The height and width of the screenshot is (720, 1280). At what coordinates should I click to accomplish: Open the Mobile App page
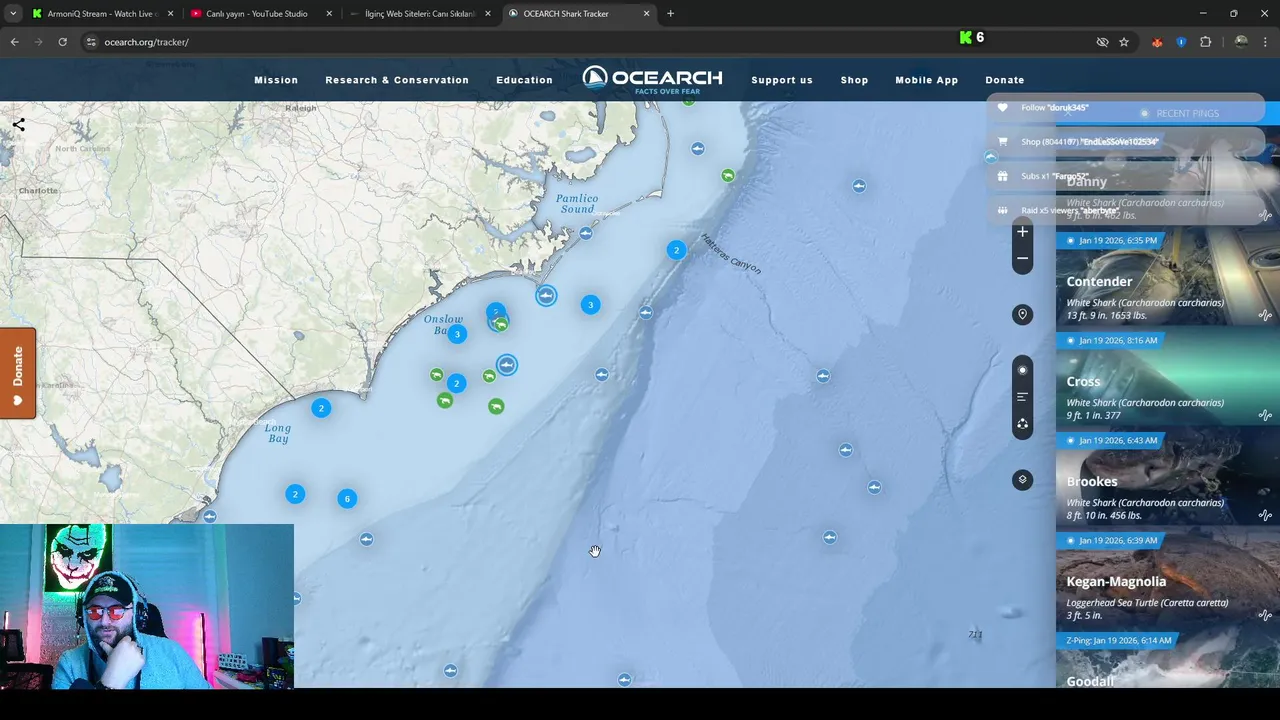pos(926,80)
